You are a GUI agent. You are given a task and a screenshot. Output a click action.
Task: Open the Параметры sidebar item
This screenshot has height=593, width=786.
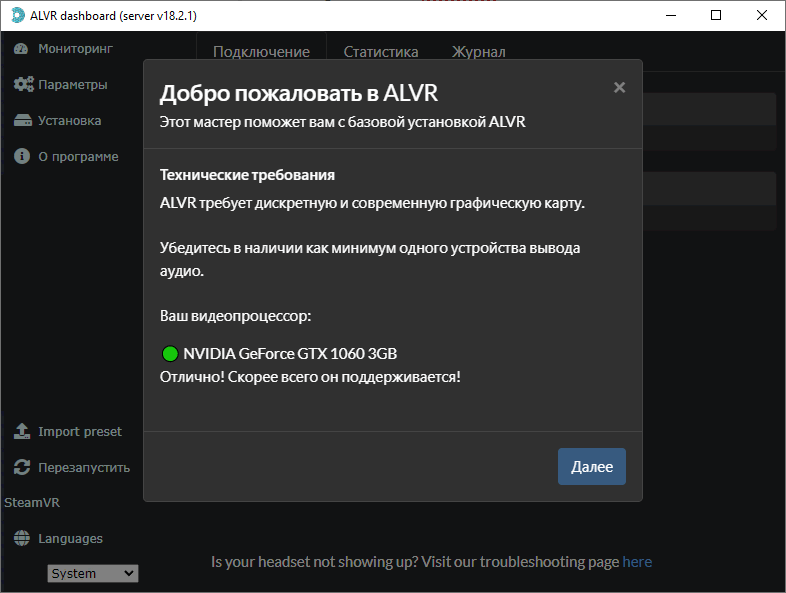(61, 84)
